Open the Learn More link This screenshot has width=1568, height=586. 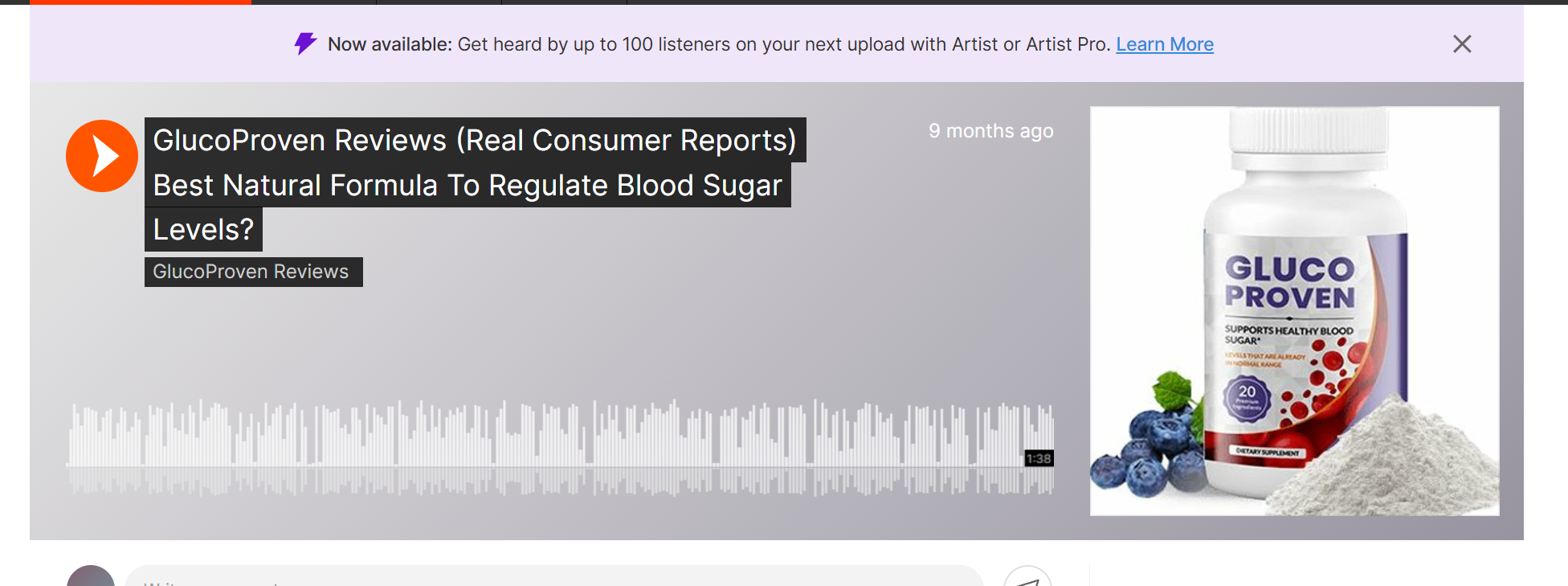tap(1164, 44)
